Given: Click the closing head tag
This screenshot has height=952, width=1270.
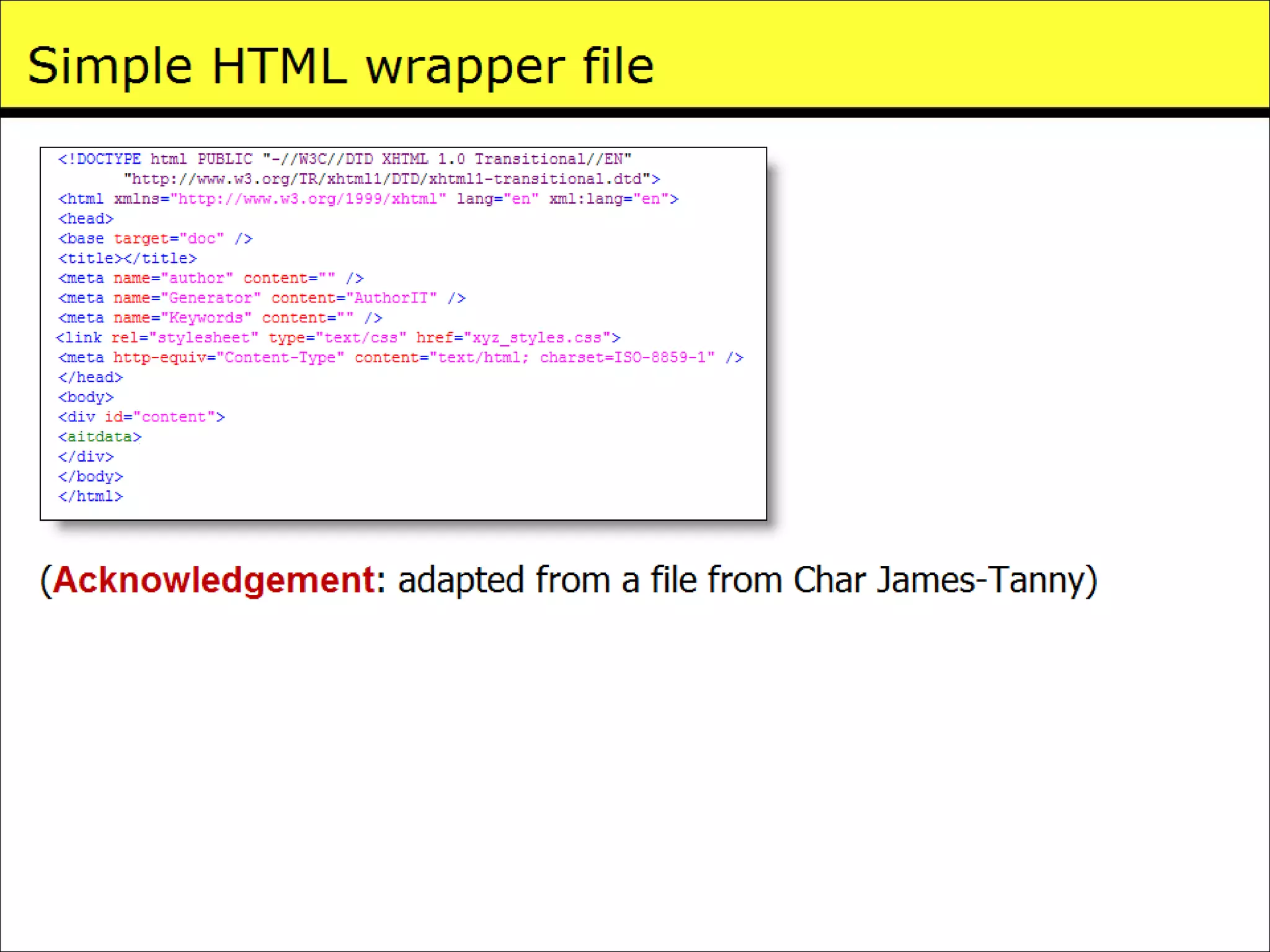Looking at the screenshot, I should [x=91, y=377].
